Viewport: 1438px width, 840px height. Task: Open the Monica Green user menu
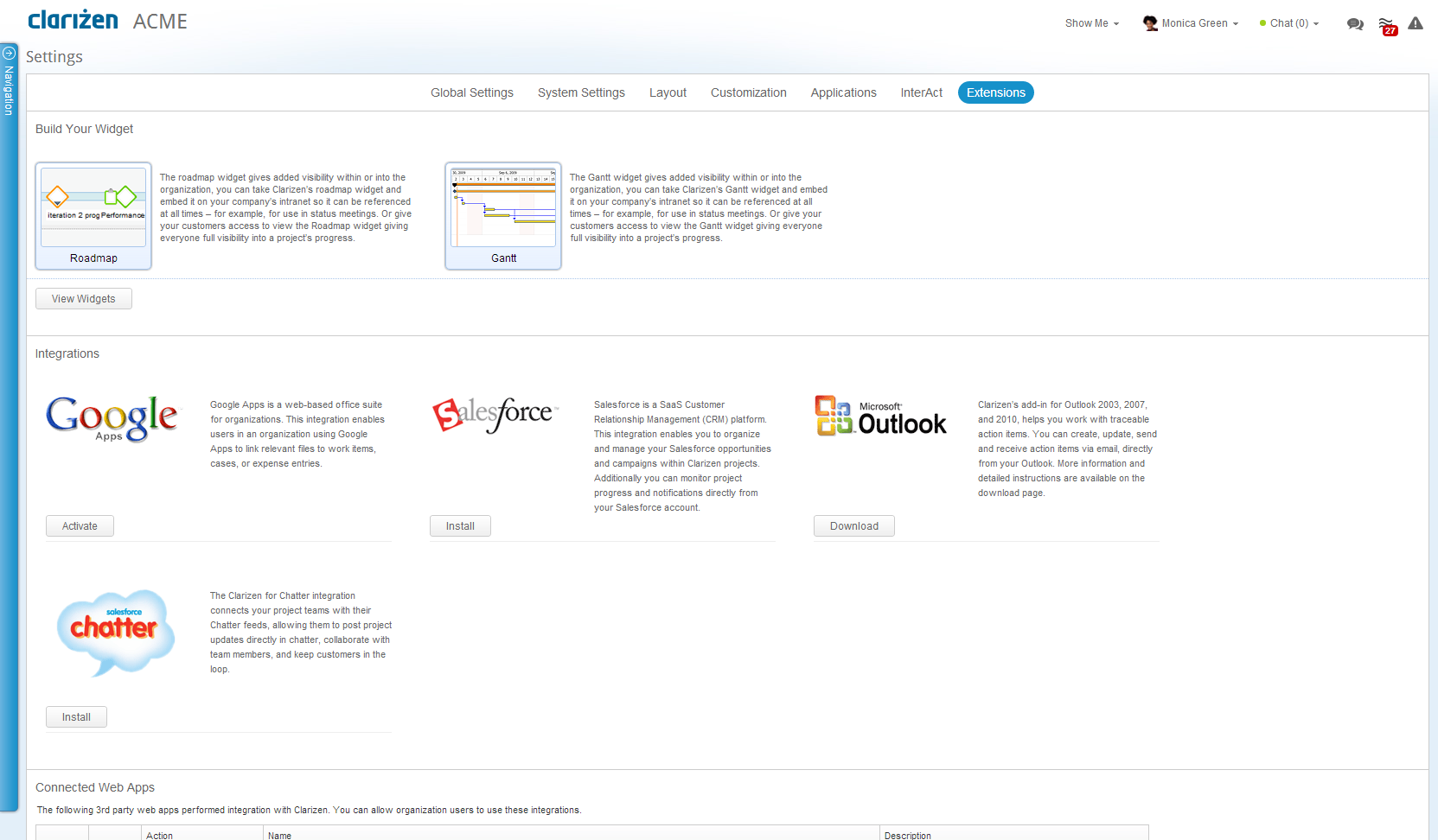click(1192, 23)
